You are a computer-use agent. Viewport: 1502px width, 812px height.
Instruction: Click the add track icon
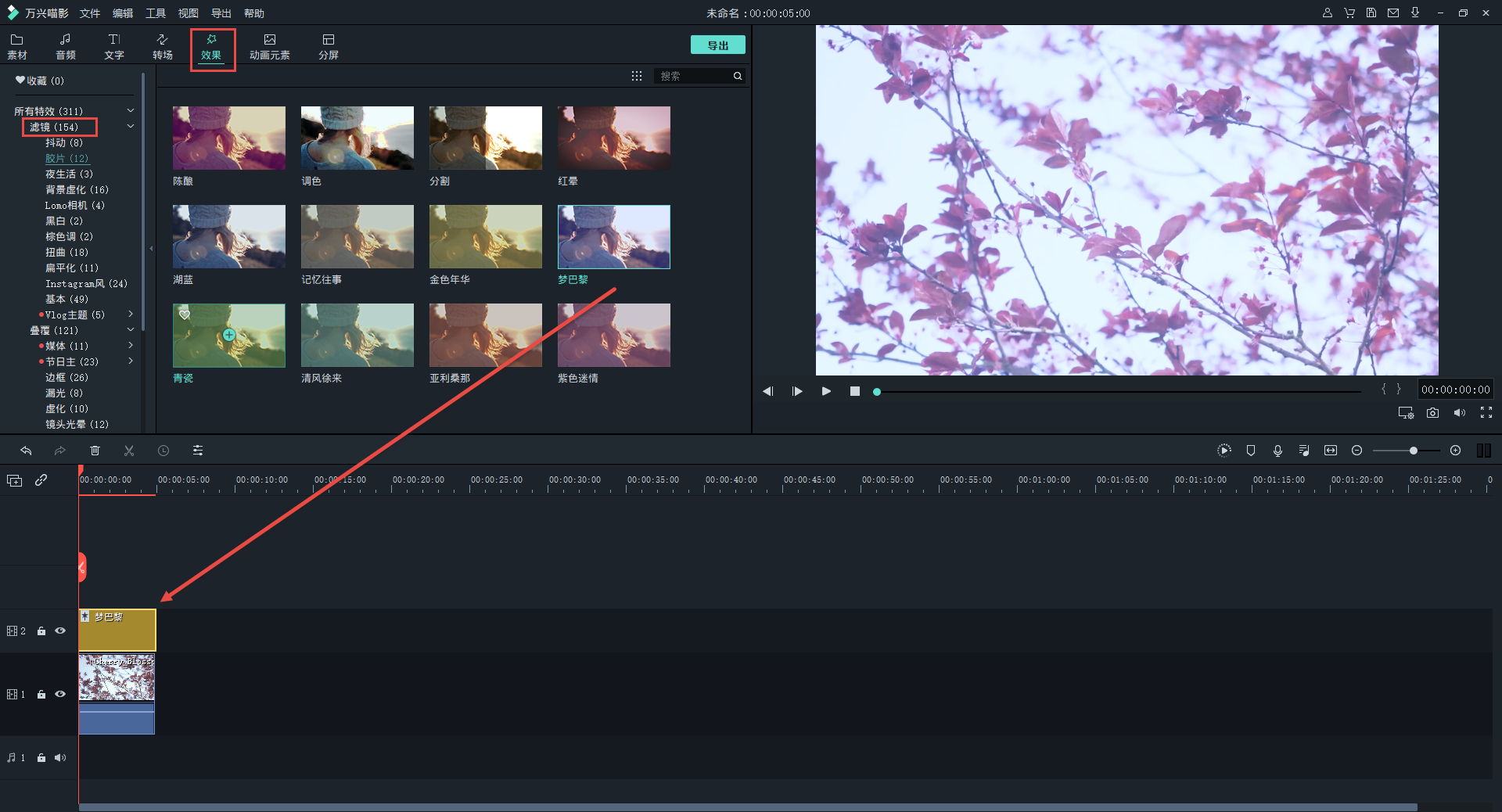click(x=14, y=480)
